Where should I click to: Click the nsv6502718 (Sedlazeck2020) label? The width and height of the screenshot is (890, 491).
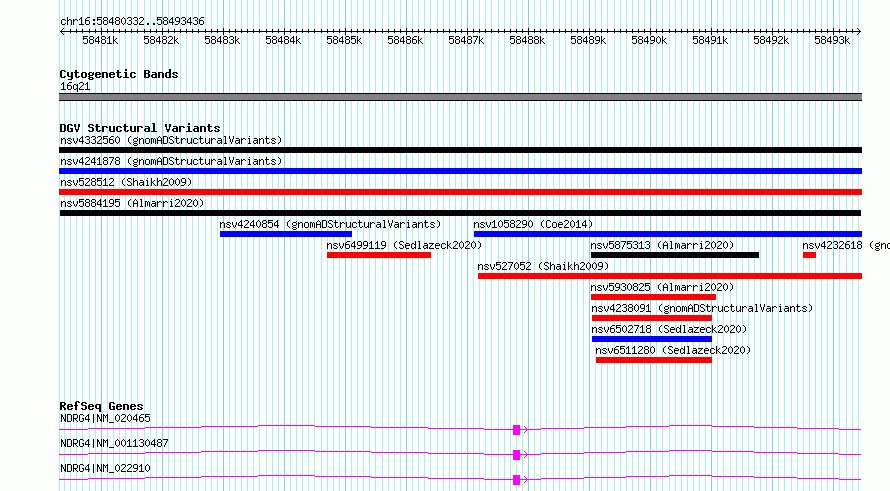[x=669, y=329]
